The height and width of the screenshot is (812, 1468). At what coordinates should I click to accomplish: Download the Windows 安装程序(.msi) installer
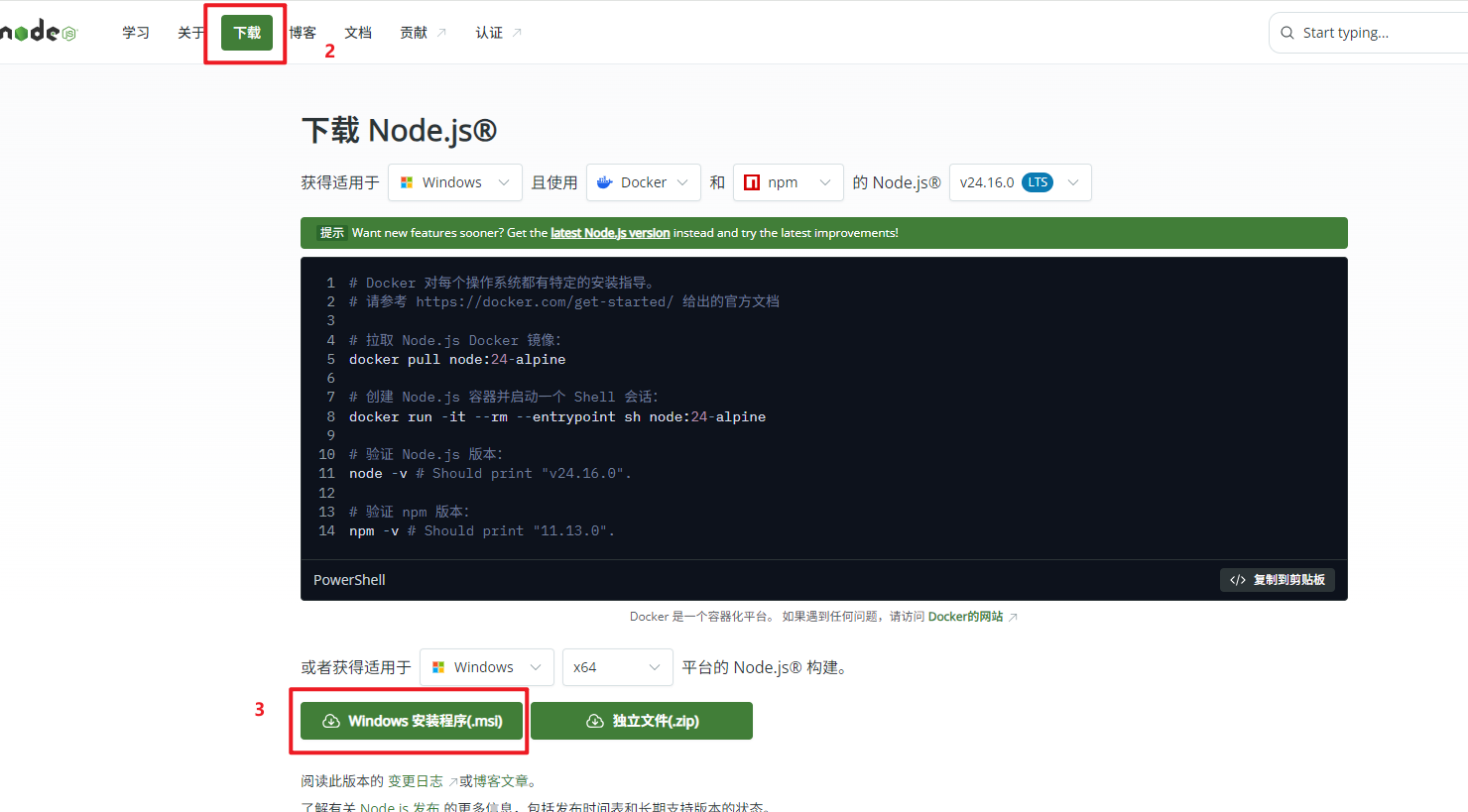(412, 721)
